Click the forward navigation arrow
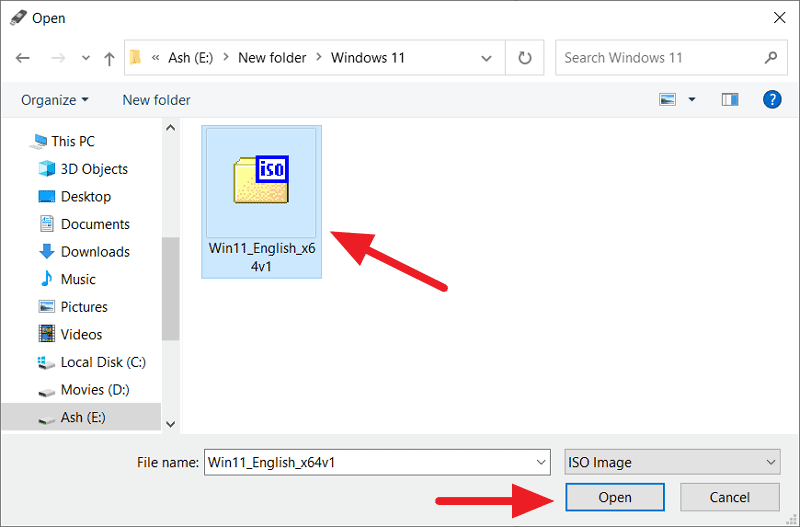Viewport: 800px width, 527px height. (x=58, y=58)
